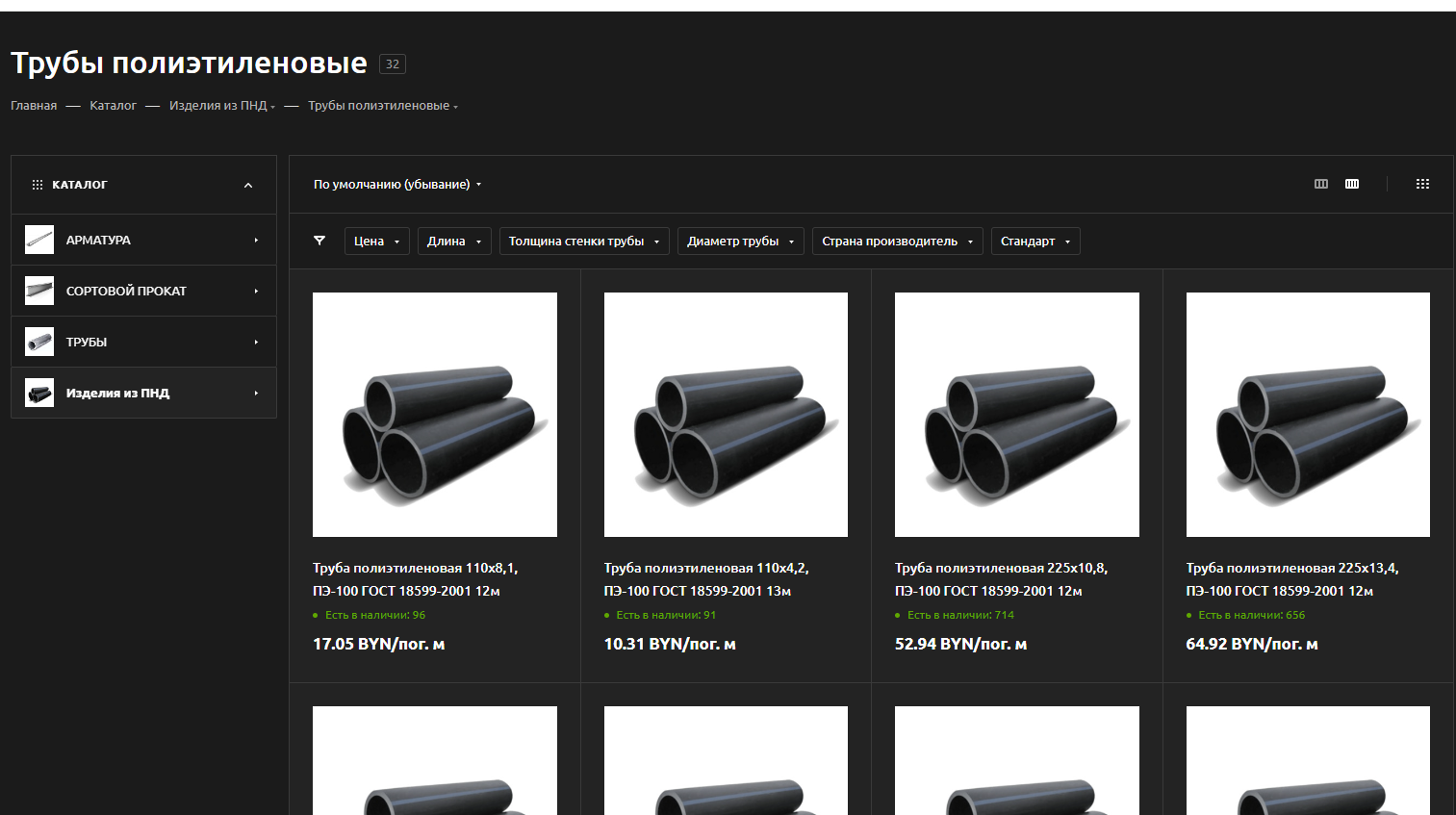1456x815 pixels.
Task: Open the Изделия из ПНД catalog section
Action: (x=117, y=393)
